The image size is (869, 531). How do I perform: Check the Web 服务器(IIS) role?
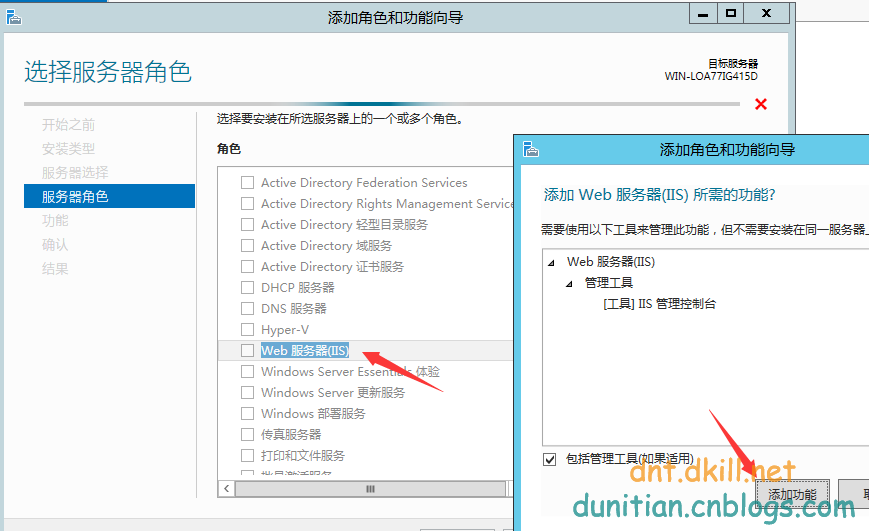tap(248, 350)
